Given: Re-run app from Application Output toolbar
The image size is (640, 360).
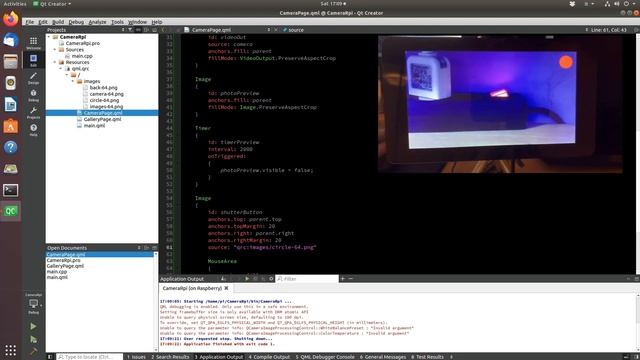Looking at the screenshot, I should pos(247,279).
